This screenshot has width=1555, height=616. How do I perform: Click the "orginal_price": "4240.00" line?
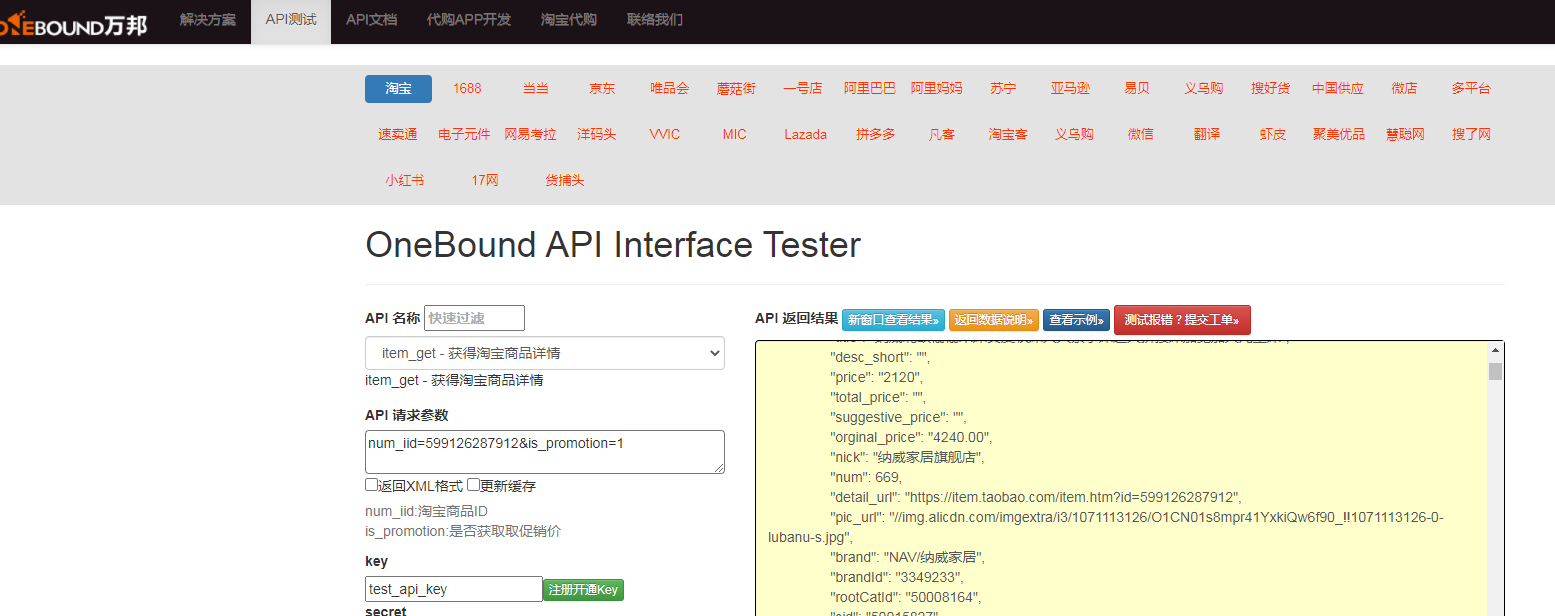(911, 437)
